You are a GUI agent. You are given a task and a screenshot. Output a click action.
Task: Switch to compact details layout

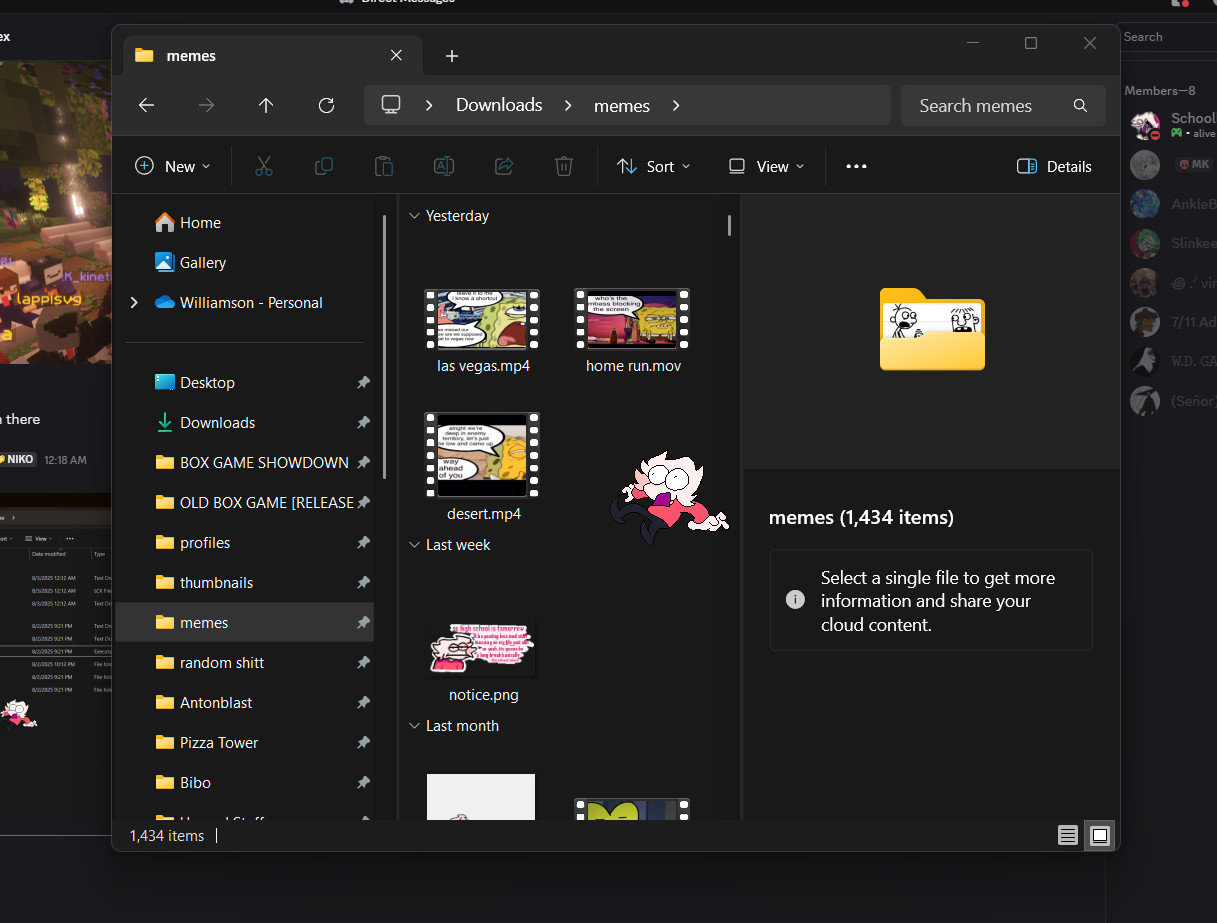click(x=1067, y=835)
